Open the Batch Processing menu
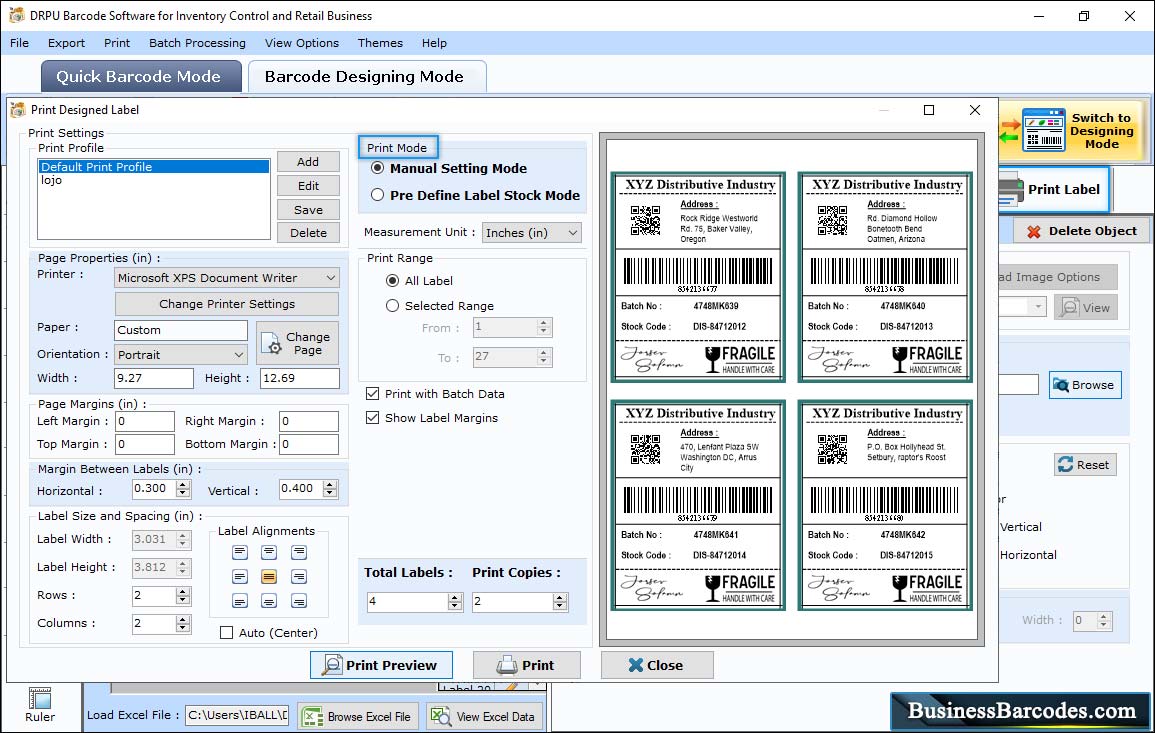The width and height of the screenshot is (1155, 733). pyautogui.click(x=197, y=43)
